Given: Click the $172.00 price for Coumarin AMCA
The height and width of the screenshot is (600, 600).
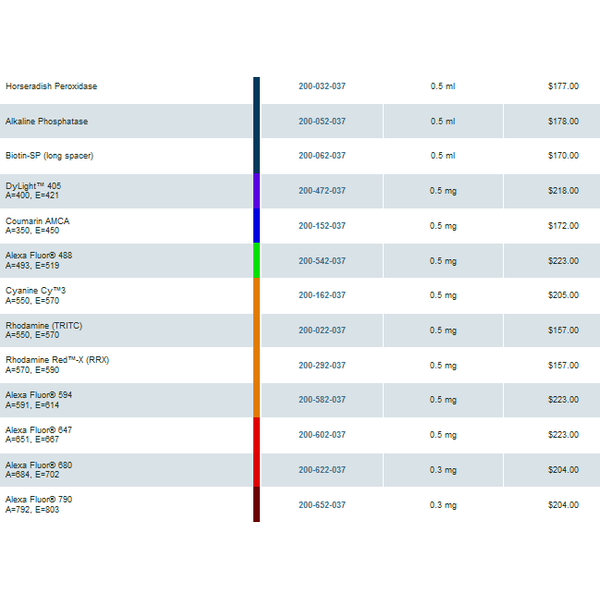Looking at the screenshot, I should click(x=563, y=226).
